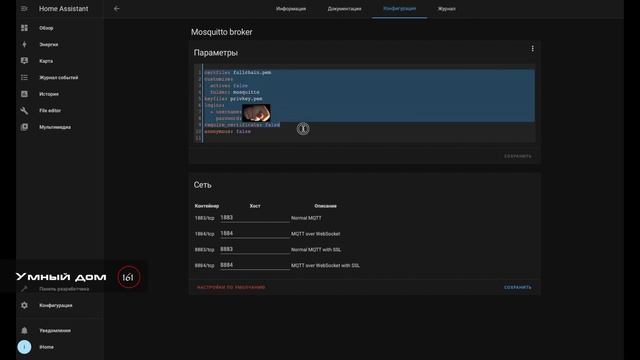
Task: Click 'Normal MQTT' description text
Action: (x=306, y=218)
